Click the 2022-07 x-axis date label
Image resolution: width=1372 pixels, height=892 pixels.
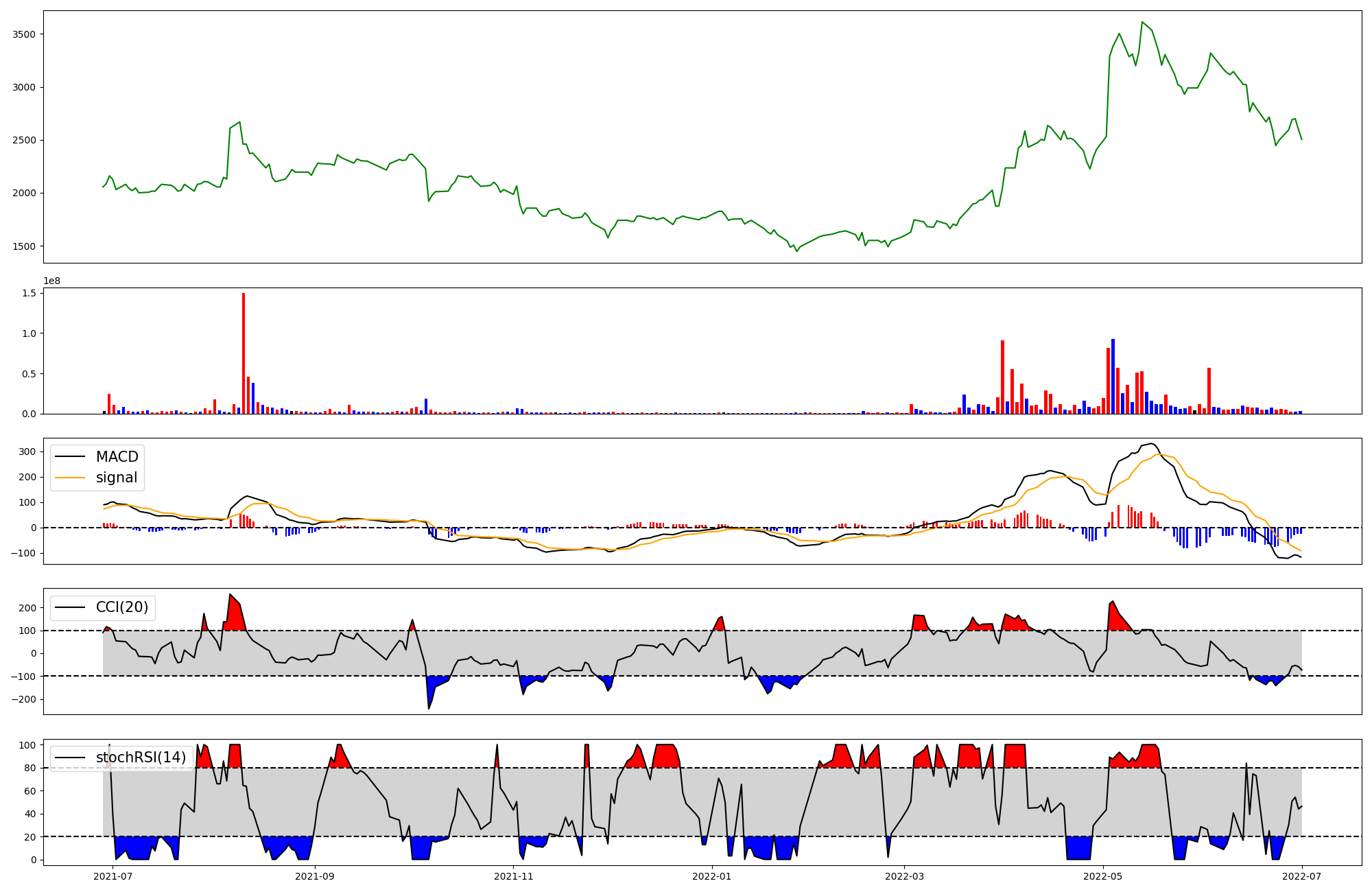[x=1302, y=876]
